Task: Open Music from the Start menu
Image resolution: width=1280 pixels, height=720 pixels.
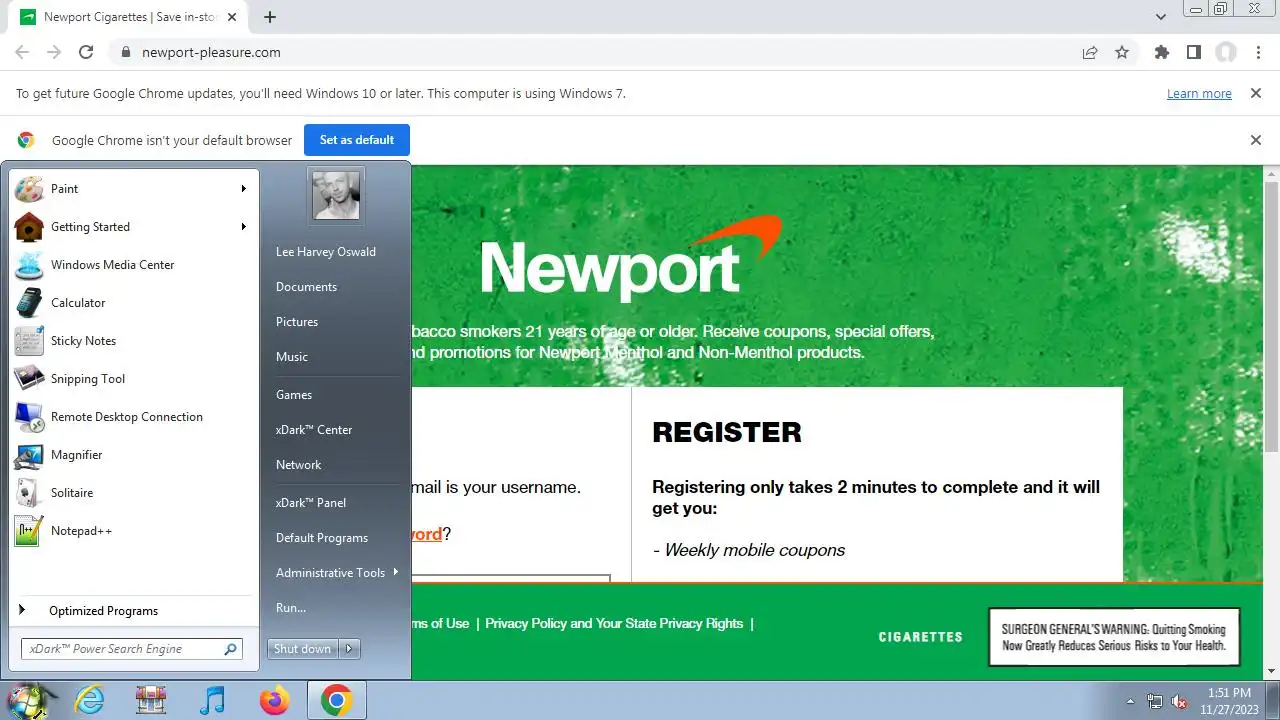Action: (x=292, y=357)
